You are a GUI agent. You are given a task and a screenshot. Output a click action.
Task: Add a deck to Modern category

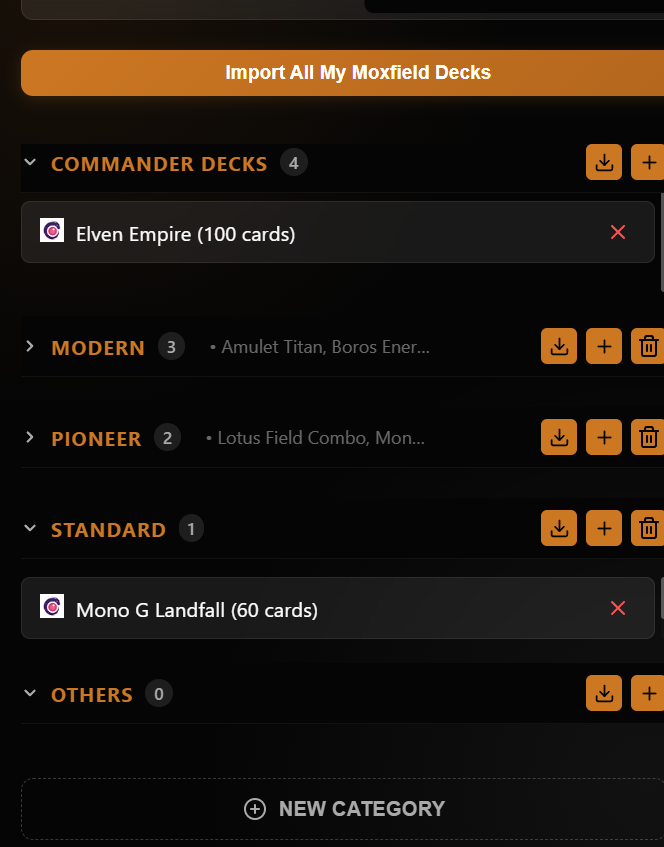click(x=604, y=347)
